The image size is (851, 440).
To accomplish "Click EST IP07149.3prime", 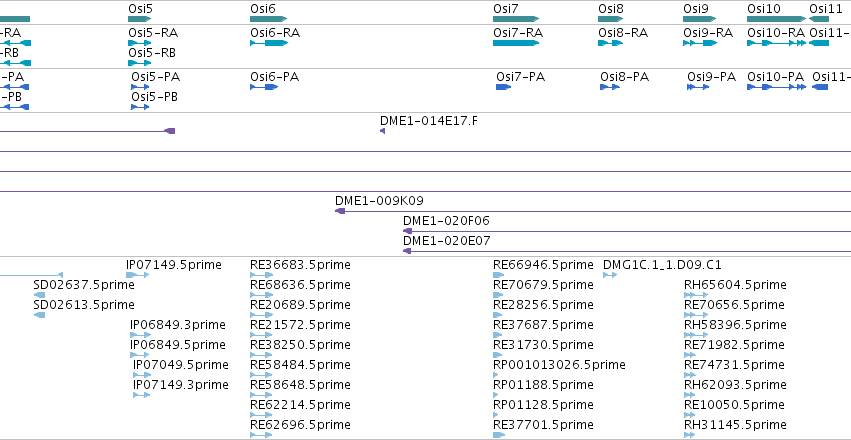I will tap(141, 395).
